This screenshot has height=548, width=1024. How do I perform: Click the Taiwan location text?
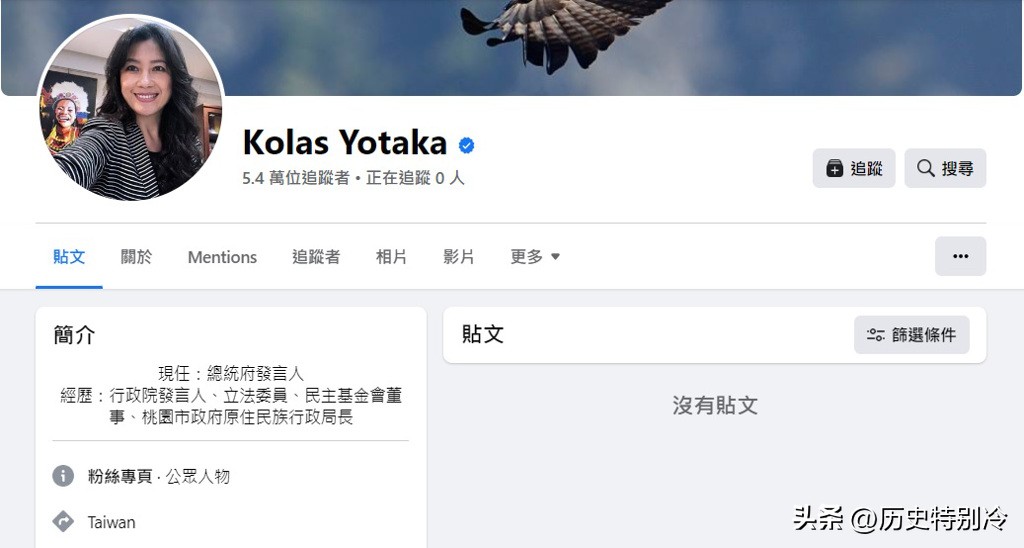coord(111,522)
